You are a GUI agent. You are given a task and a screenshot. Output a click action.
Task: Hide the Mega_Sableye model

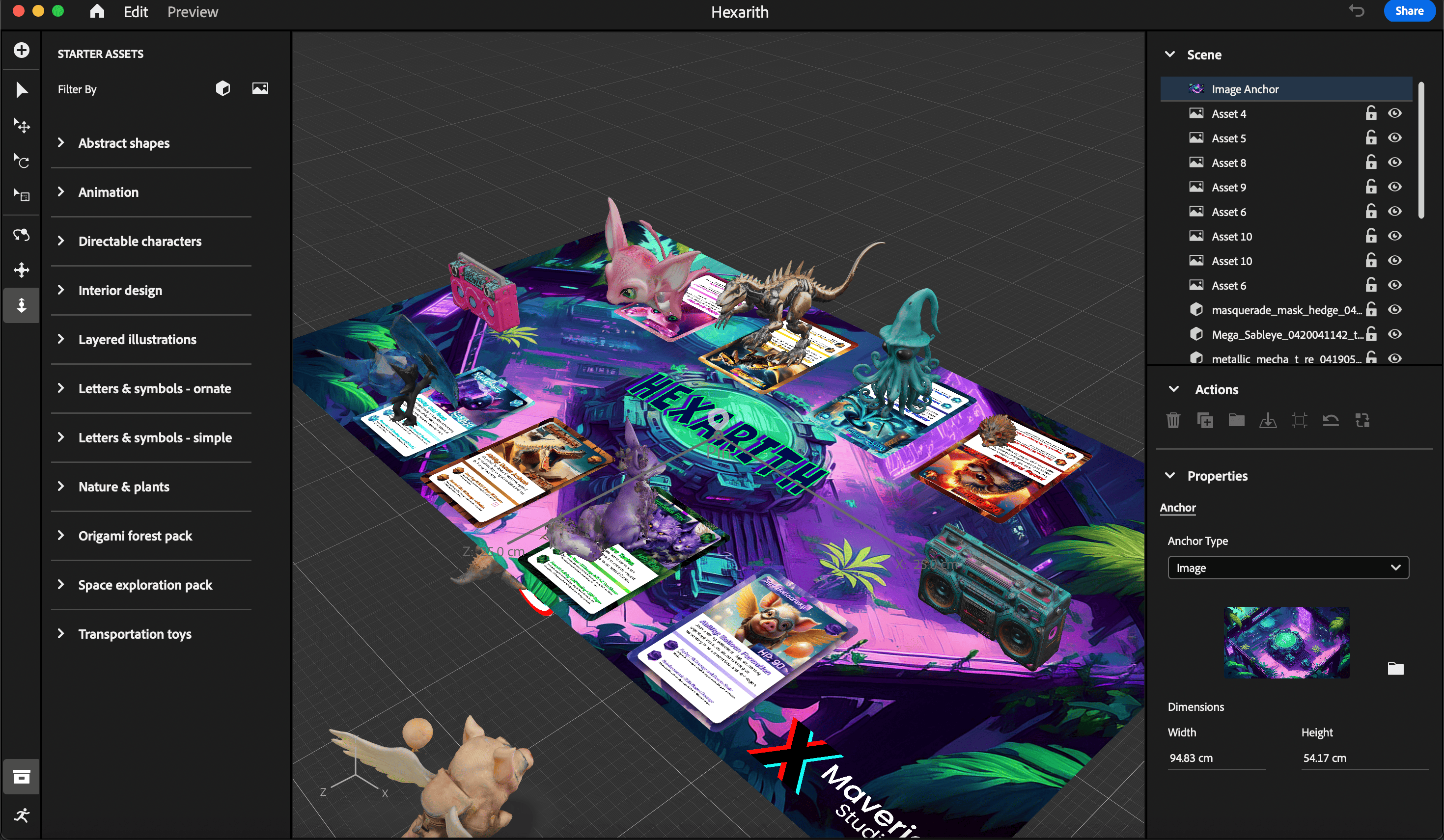point(1395,334)
